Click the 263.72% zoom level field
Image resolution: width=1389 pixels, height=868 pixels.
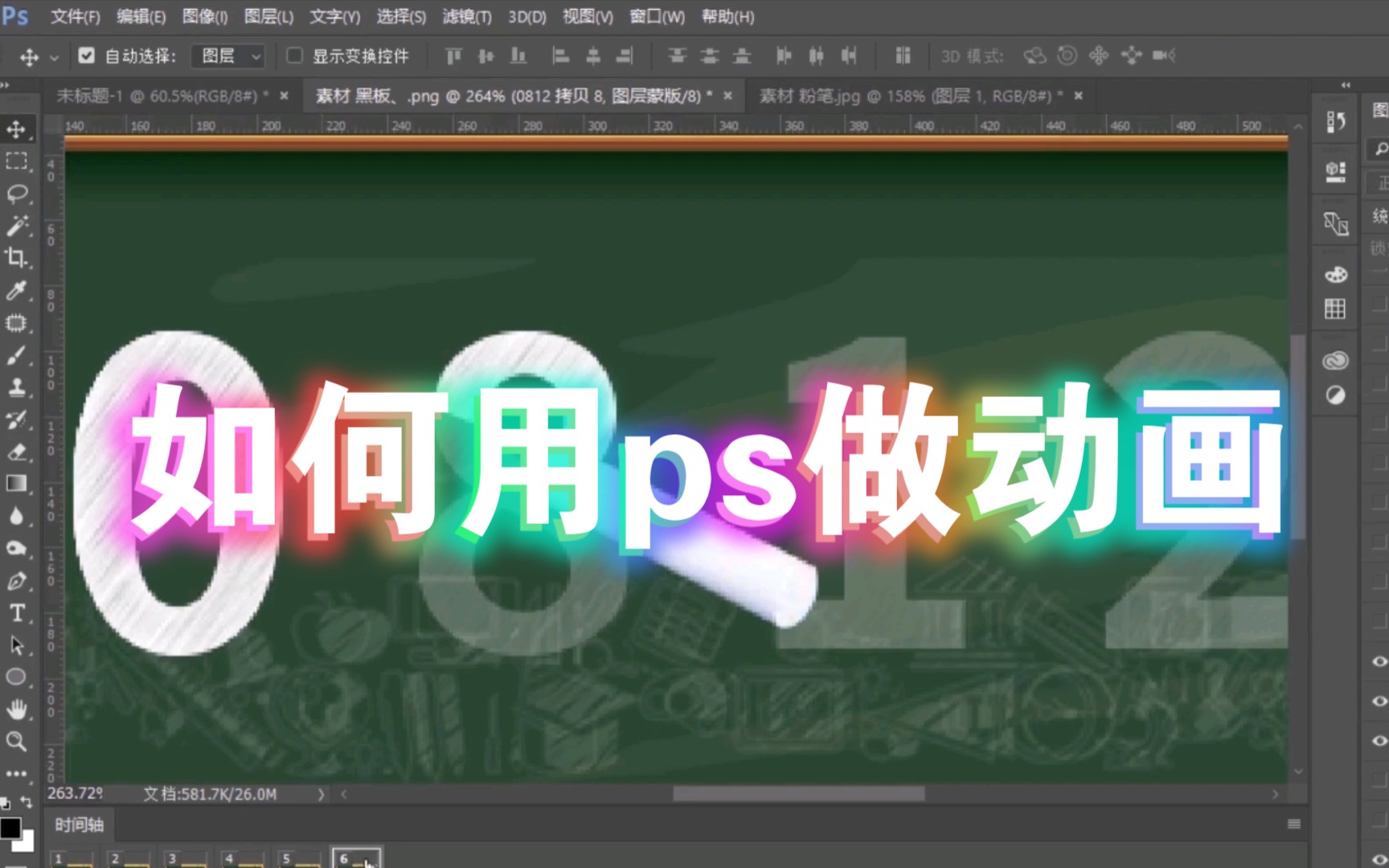pos(75,794)
